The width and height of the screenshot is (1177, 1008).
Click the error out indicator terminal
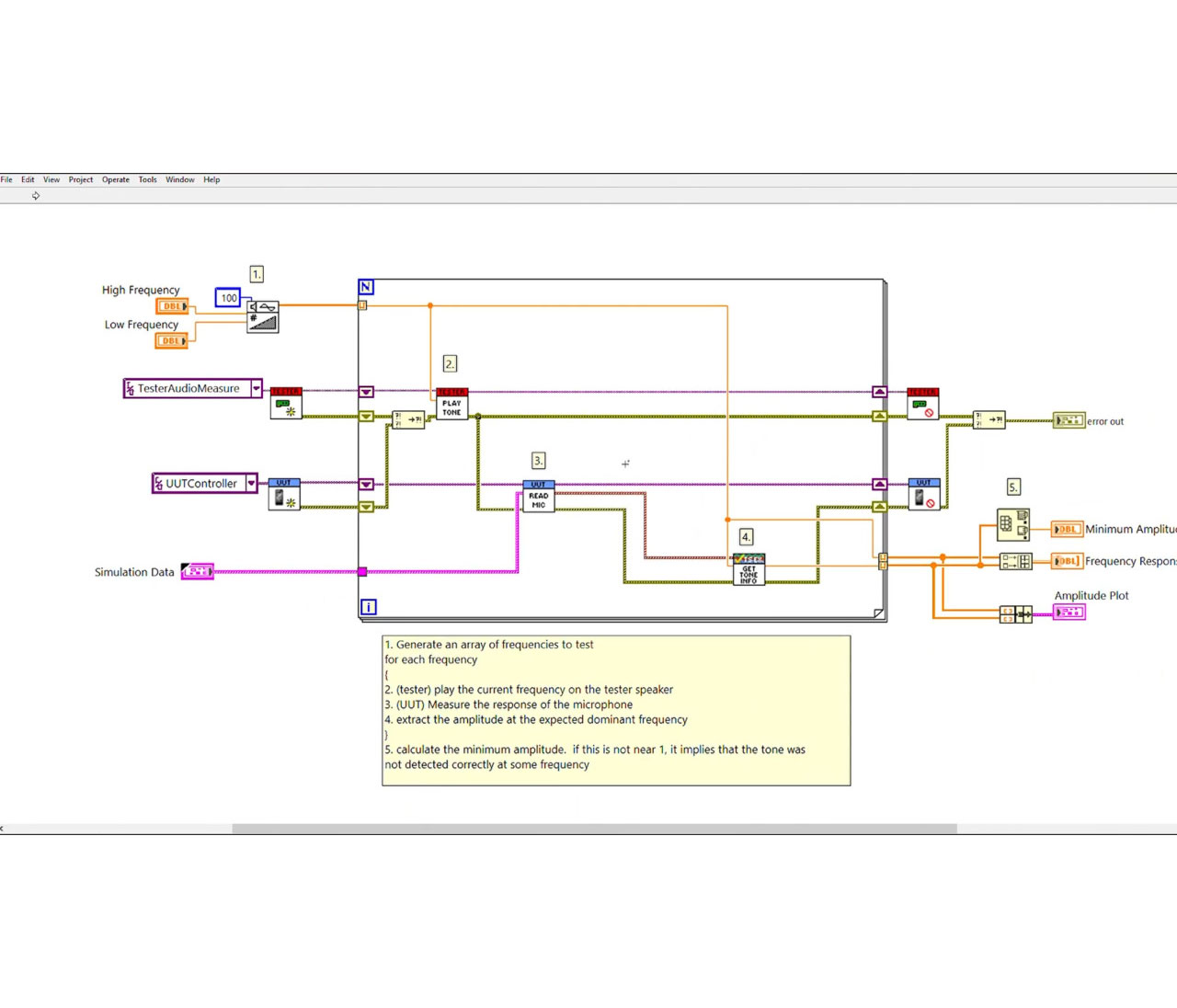(x=1068, y=420)
